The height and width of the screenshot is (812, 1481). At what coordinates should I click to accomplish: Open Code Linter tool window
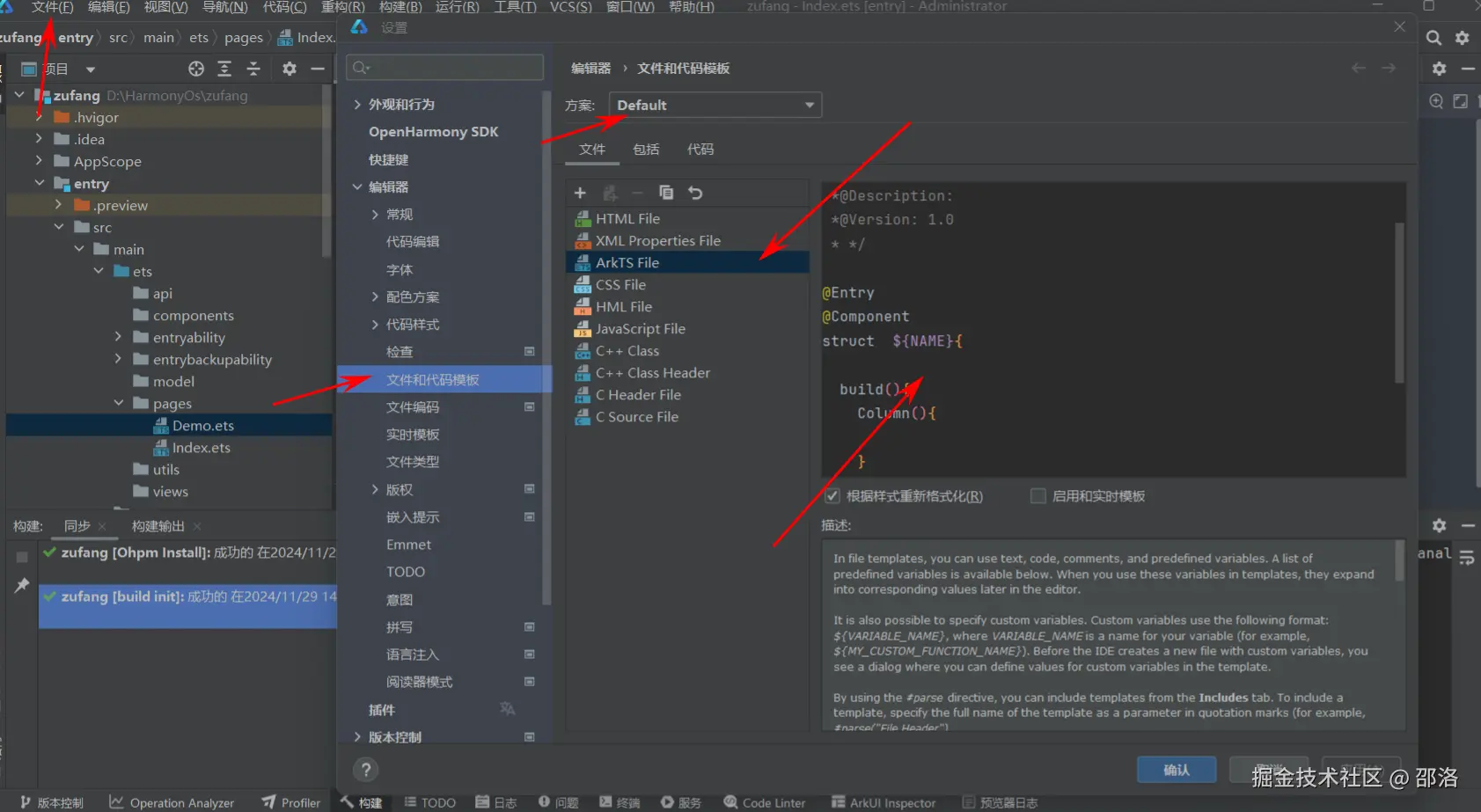click(x=765, y=802)
